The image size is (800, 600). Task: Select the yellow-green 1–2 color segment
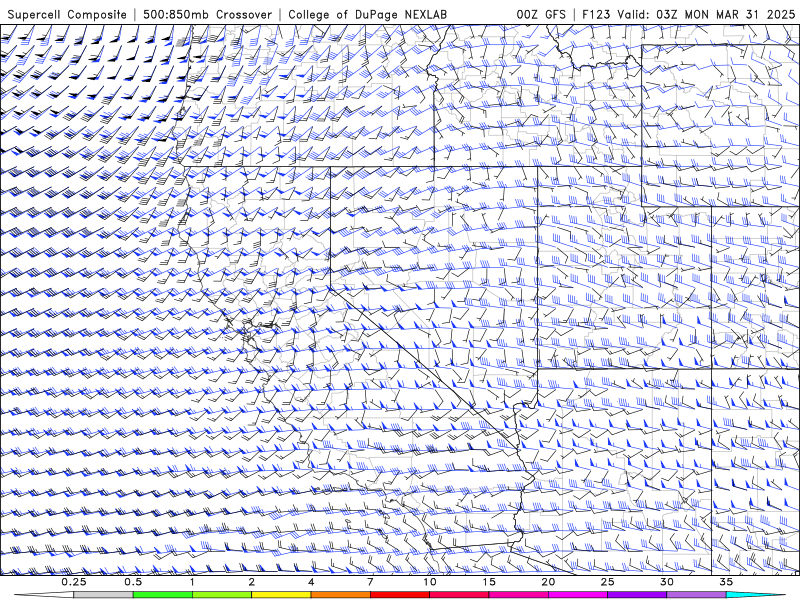point(221,595)
